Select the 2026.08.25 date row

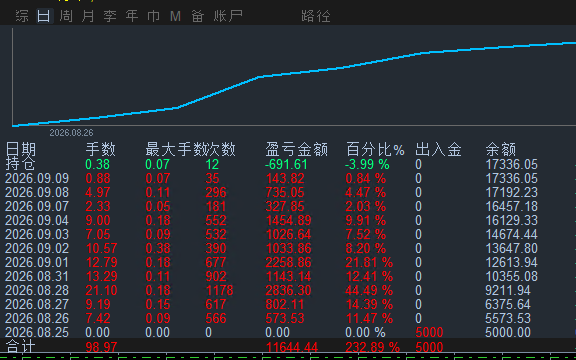(x=37, y=332)
